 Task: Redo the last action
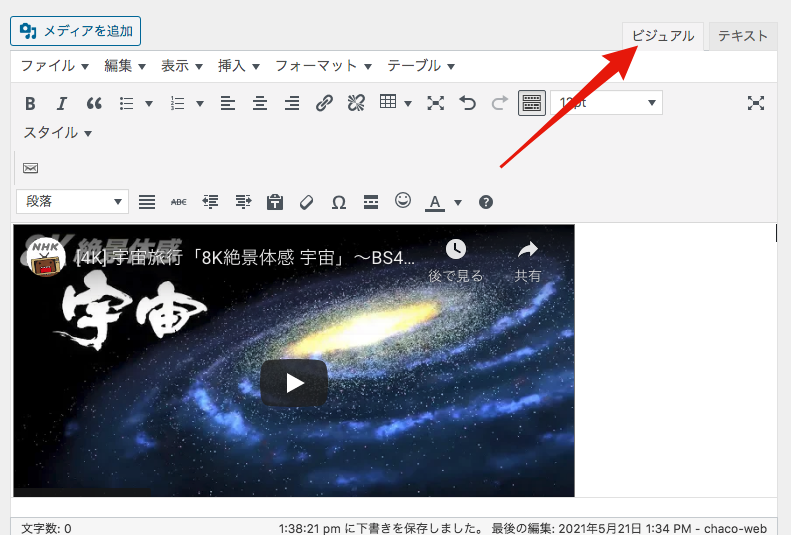click(x=499, y=103)
